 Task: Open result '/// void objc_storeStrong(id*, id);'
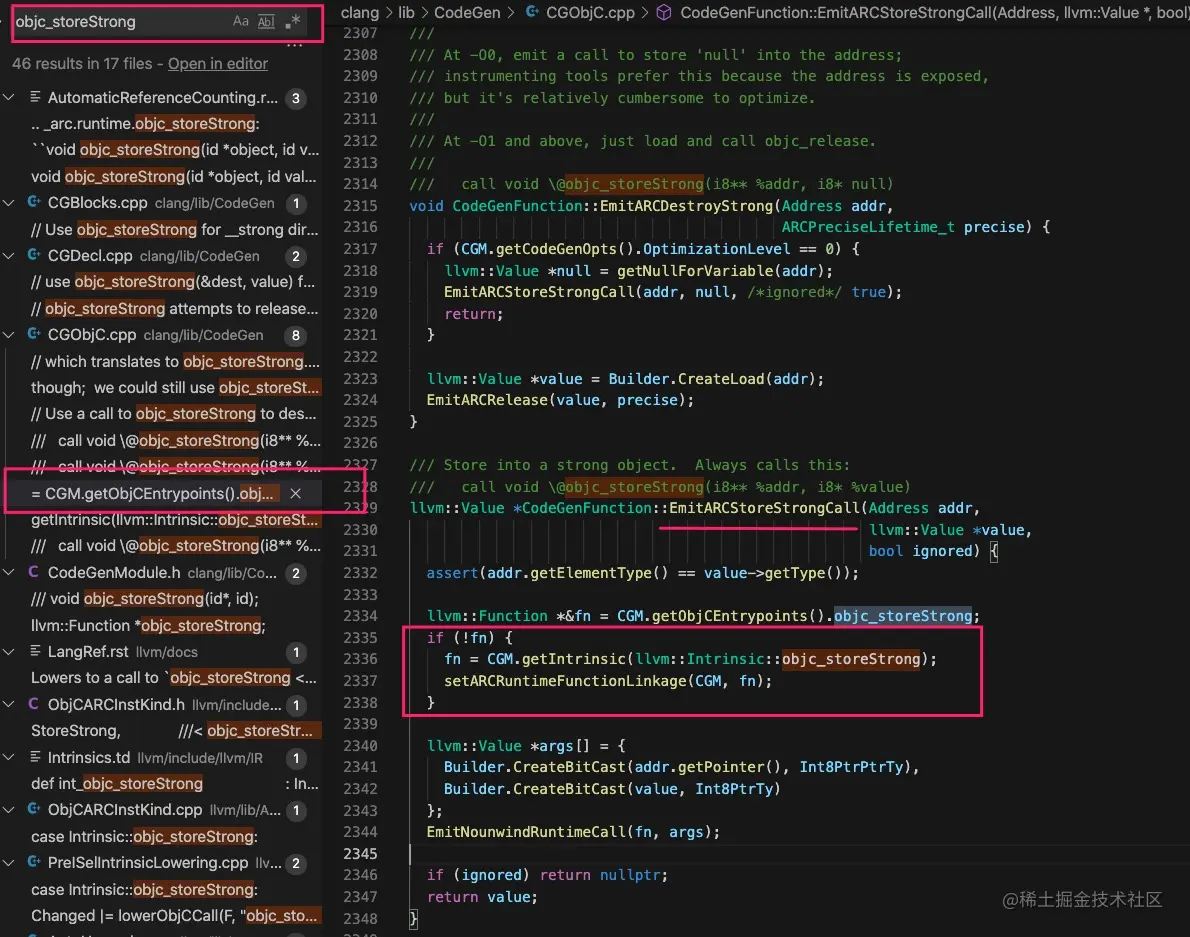(x=145, y=599)
